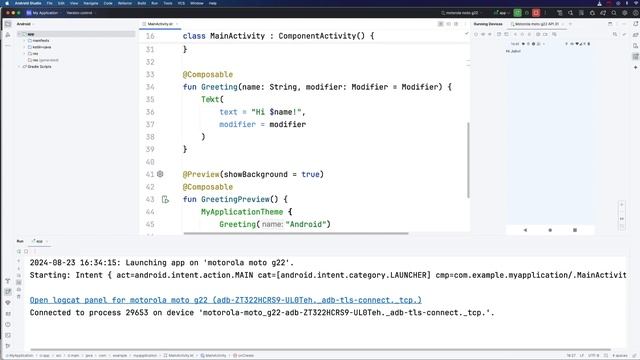640x360 pixels.
Task: Open the More Actions kebab in top toolbar
Action: [545, 13]
